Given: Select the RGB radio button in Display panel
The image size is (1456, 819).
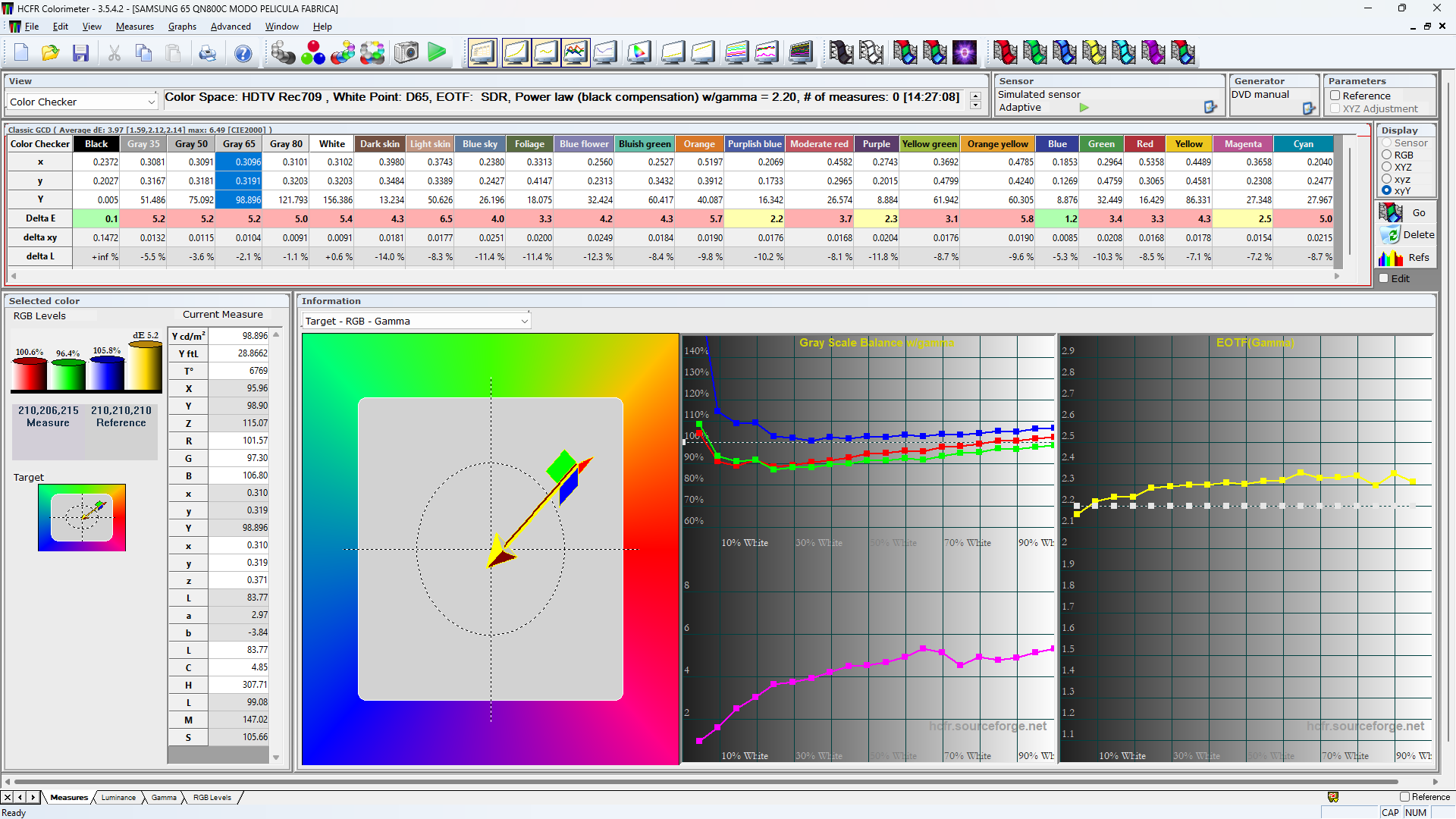Looking at the screenshot, I should coord(1385,155).
